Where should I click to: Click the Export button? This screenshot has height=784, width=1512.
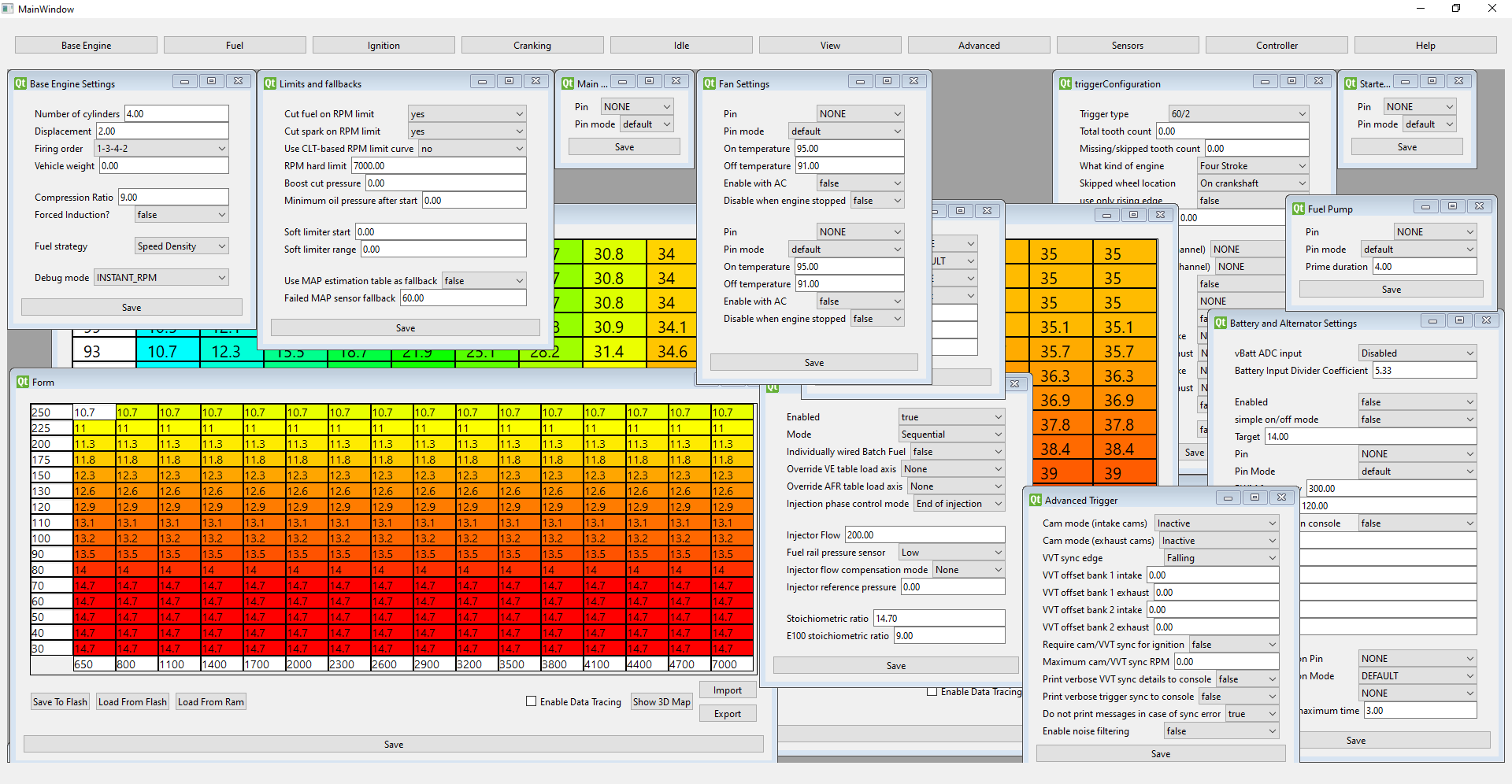[728, 714]
